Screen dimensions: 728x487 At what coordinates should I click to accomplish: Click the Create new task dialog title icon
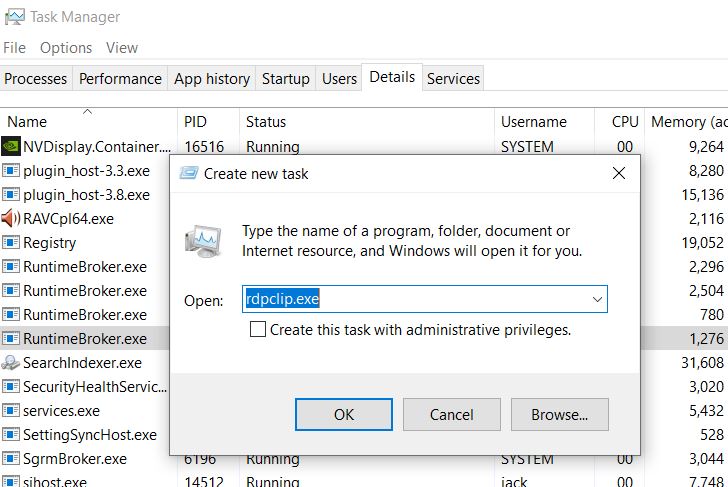click(x=188, y=173)
